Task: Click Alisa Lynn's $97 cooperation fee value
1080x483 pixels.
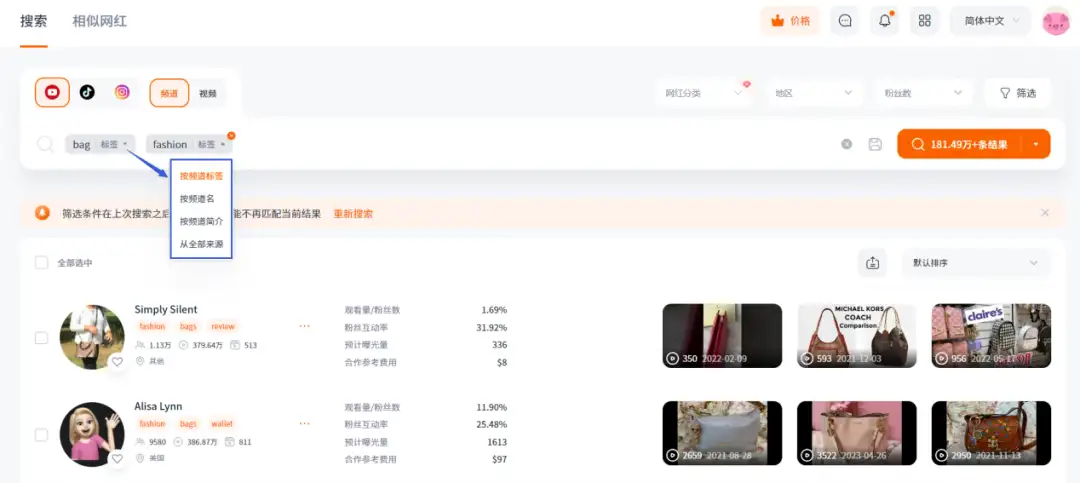Action: click(500, 459)
